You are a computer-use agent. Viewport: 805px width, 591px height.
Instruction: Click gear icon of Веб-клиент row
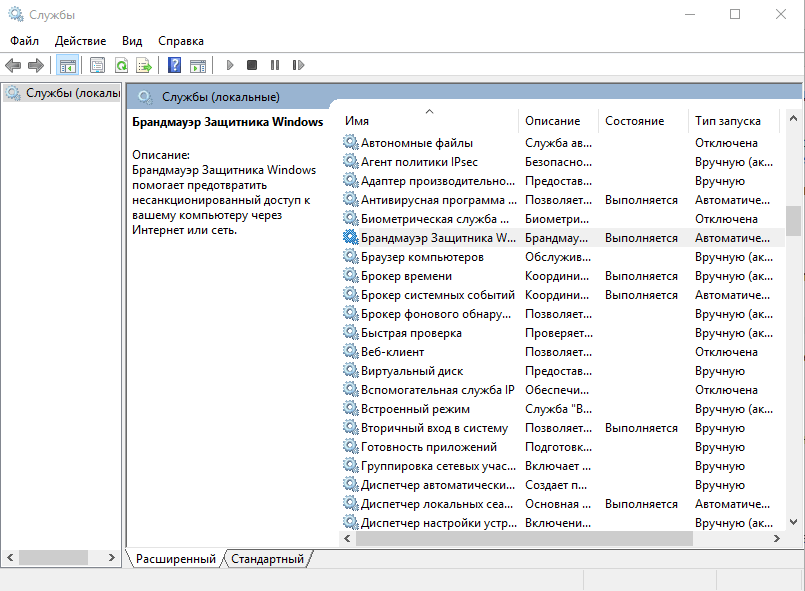pos(350,352)
